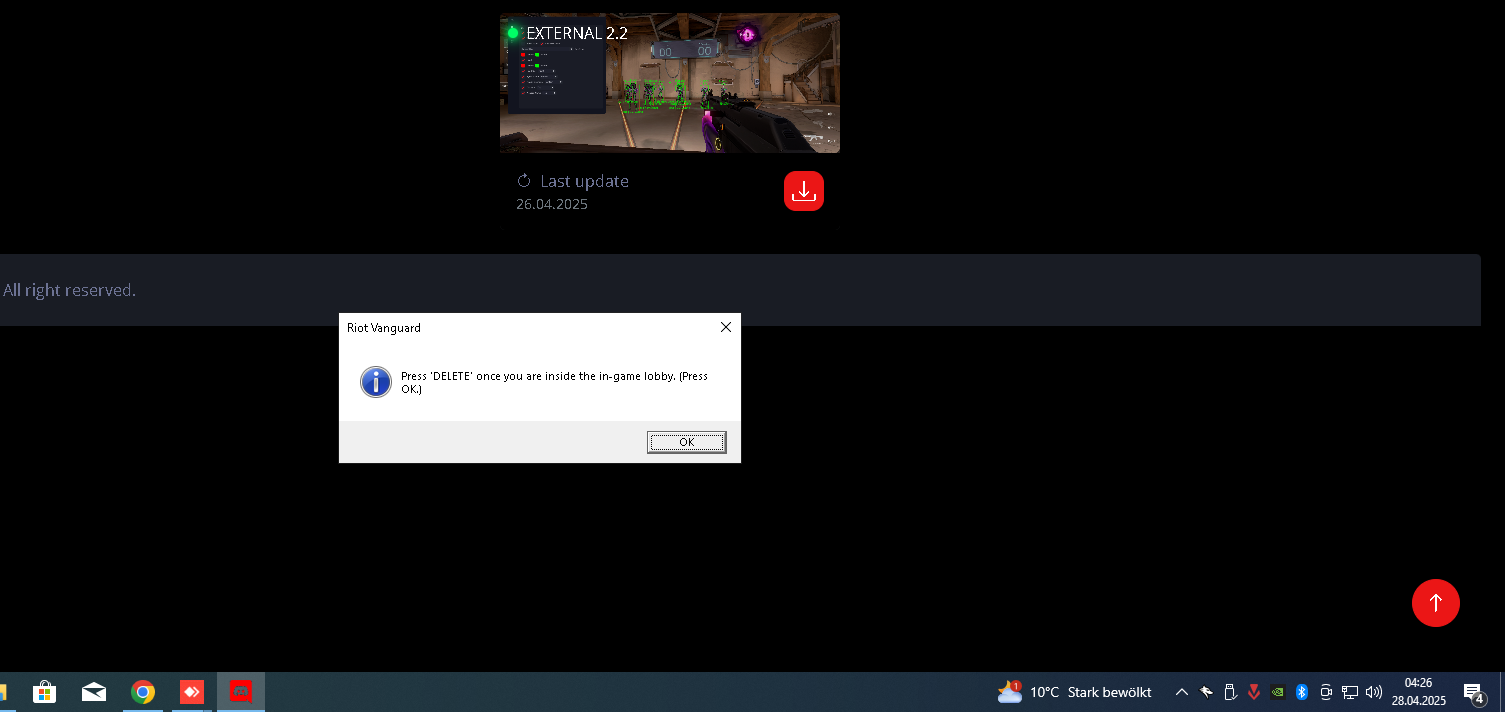Viewport: 1505px width, 712px height.
Task: Open the Mail app from the taskbar
Action: coord(94,692)
